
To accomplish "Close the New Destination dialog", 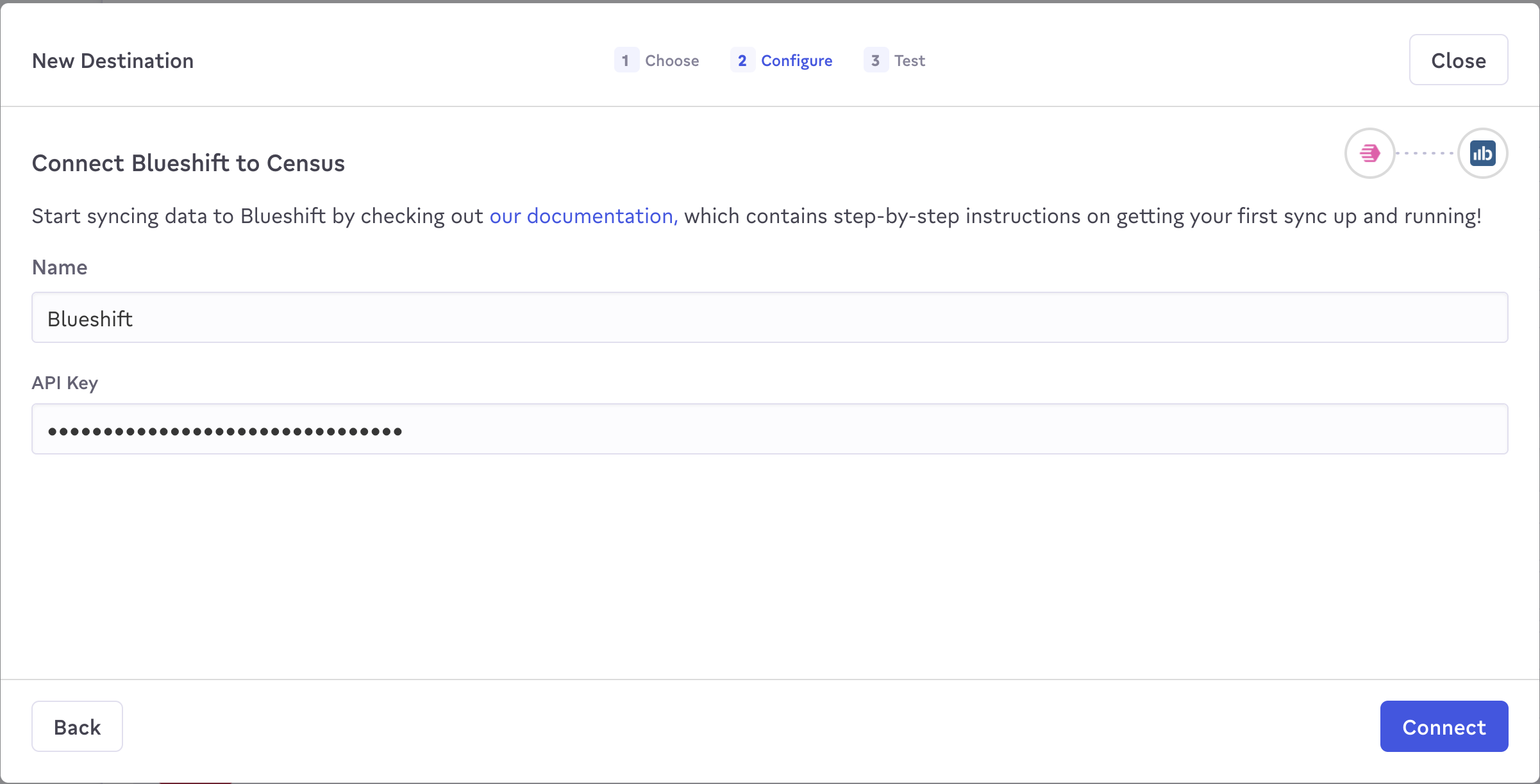I will [x=1459, y=60].
